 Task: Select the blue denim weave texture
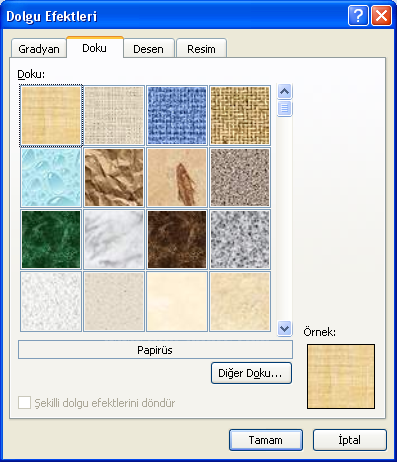[177, 115]
